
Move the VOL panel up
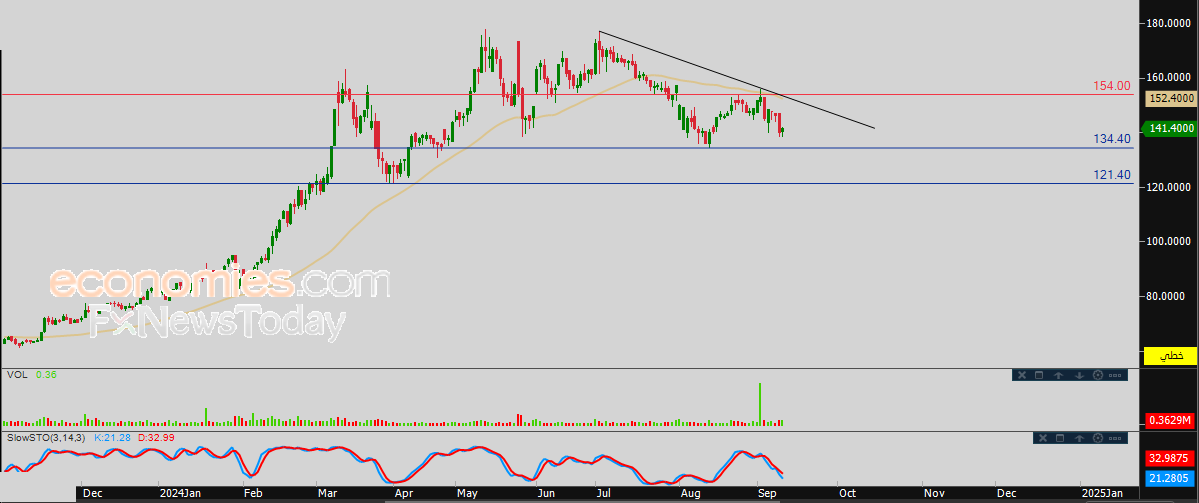coord(1058,375)
